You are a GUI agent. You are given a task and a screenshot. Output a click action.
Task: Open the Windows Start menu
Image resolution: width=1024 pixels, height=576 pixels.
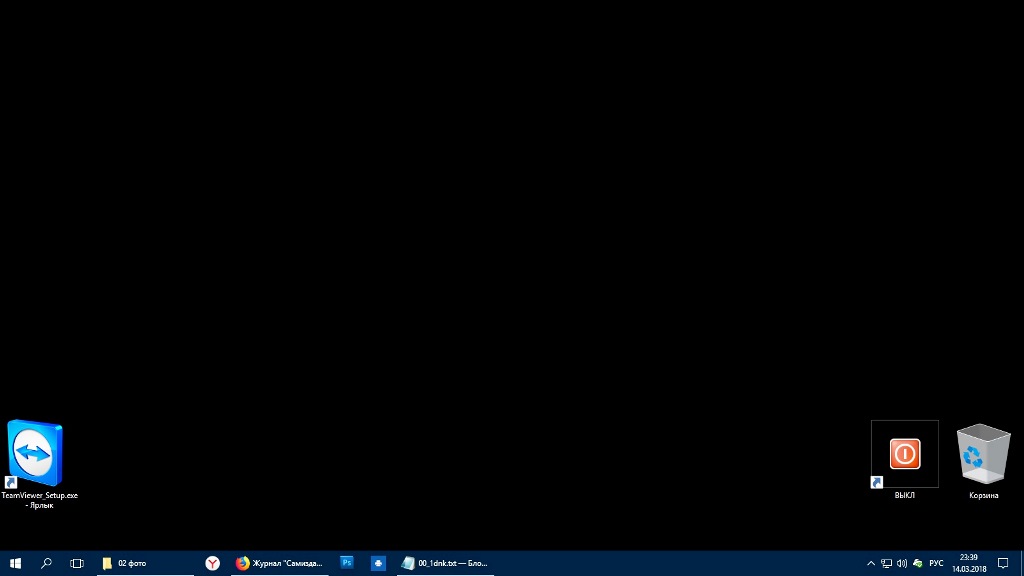point(15,563)
